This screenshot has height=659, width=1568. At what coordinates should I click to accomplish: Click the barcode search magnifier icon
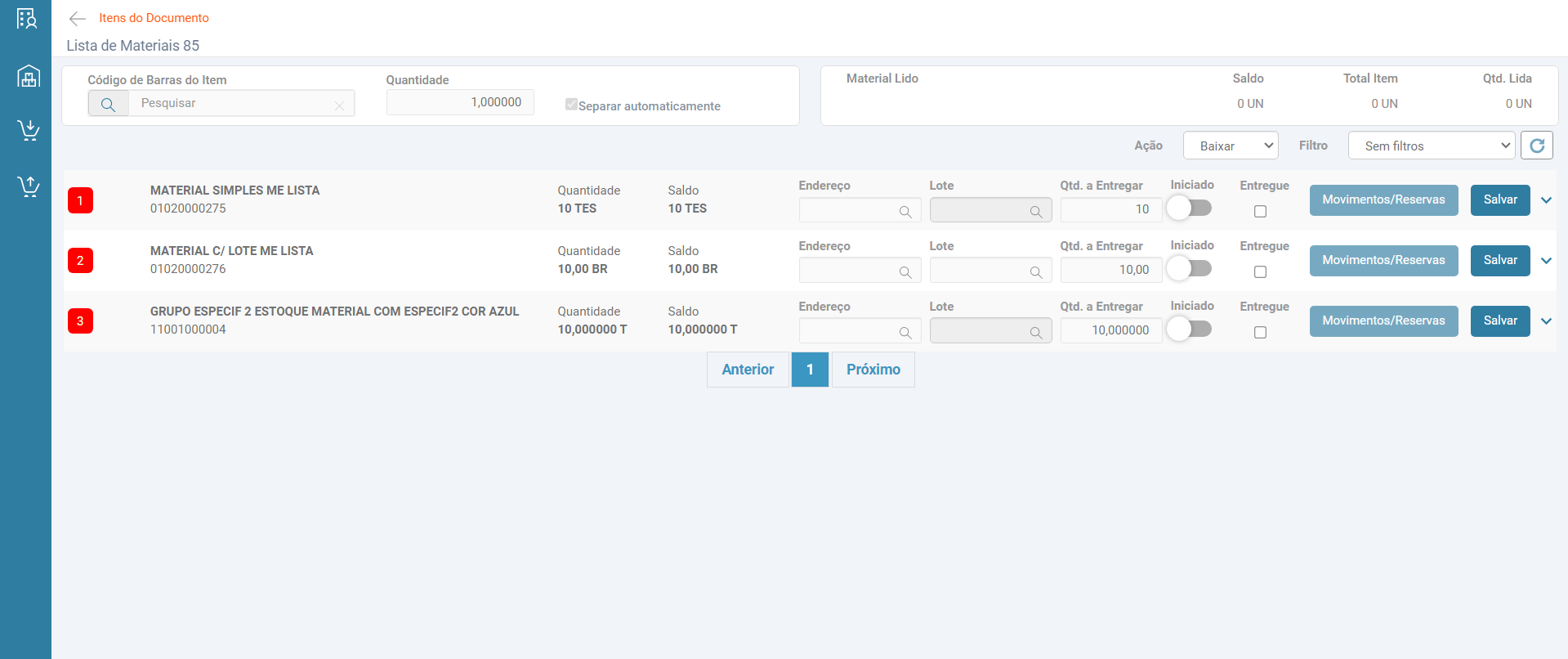108,104
